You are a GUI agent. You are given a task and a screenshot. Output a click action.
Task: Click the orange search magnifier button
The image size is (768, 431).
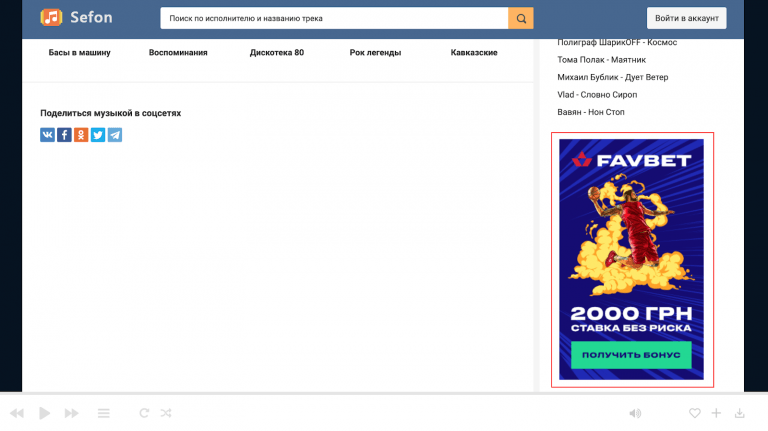coord(521,18)
